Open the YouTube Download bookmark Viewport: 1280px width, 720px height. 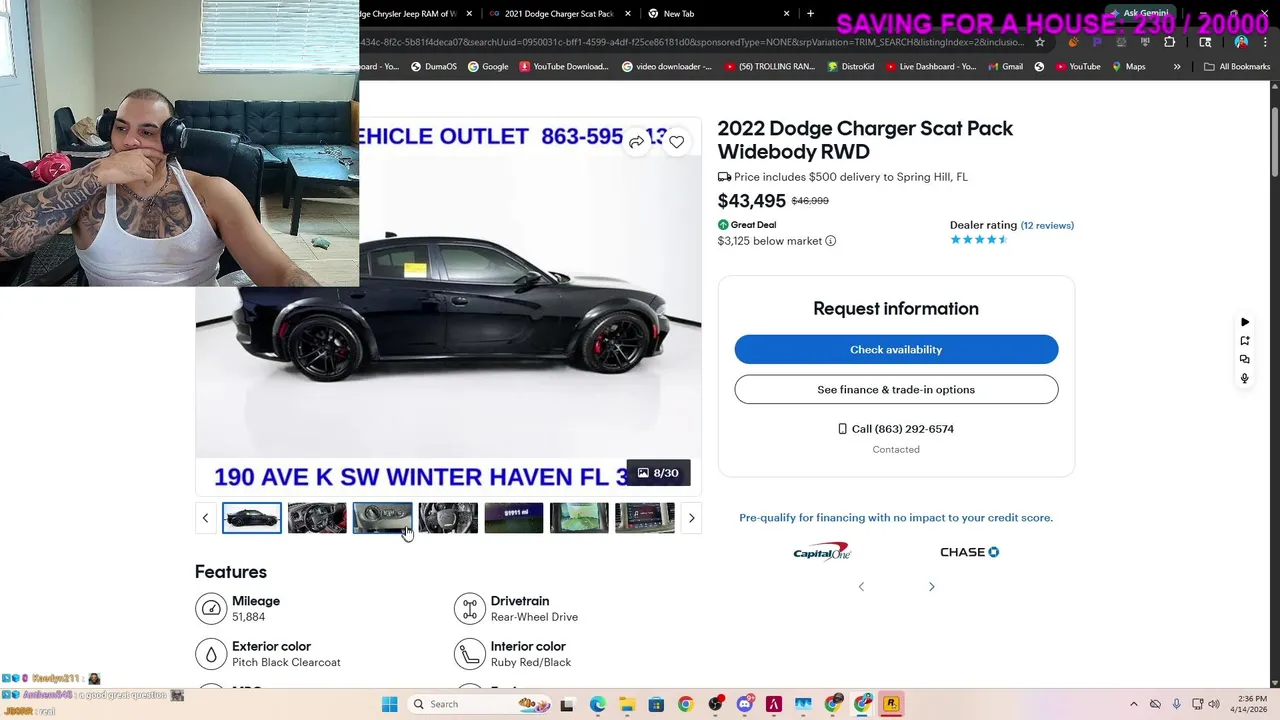563,67
